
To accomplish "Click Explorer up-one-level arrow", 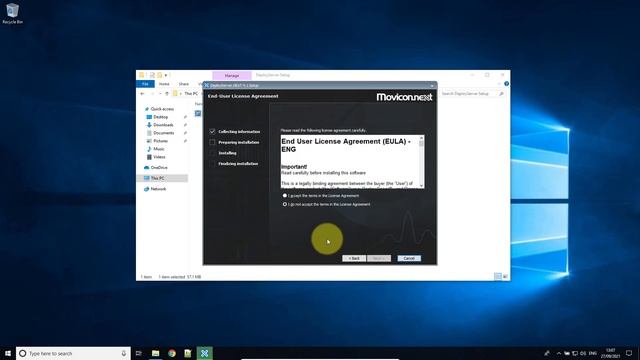I will 167,94.
